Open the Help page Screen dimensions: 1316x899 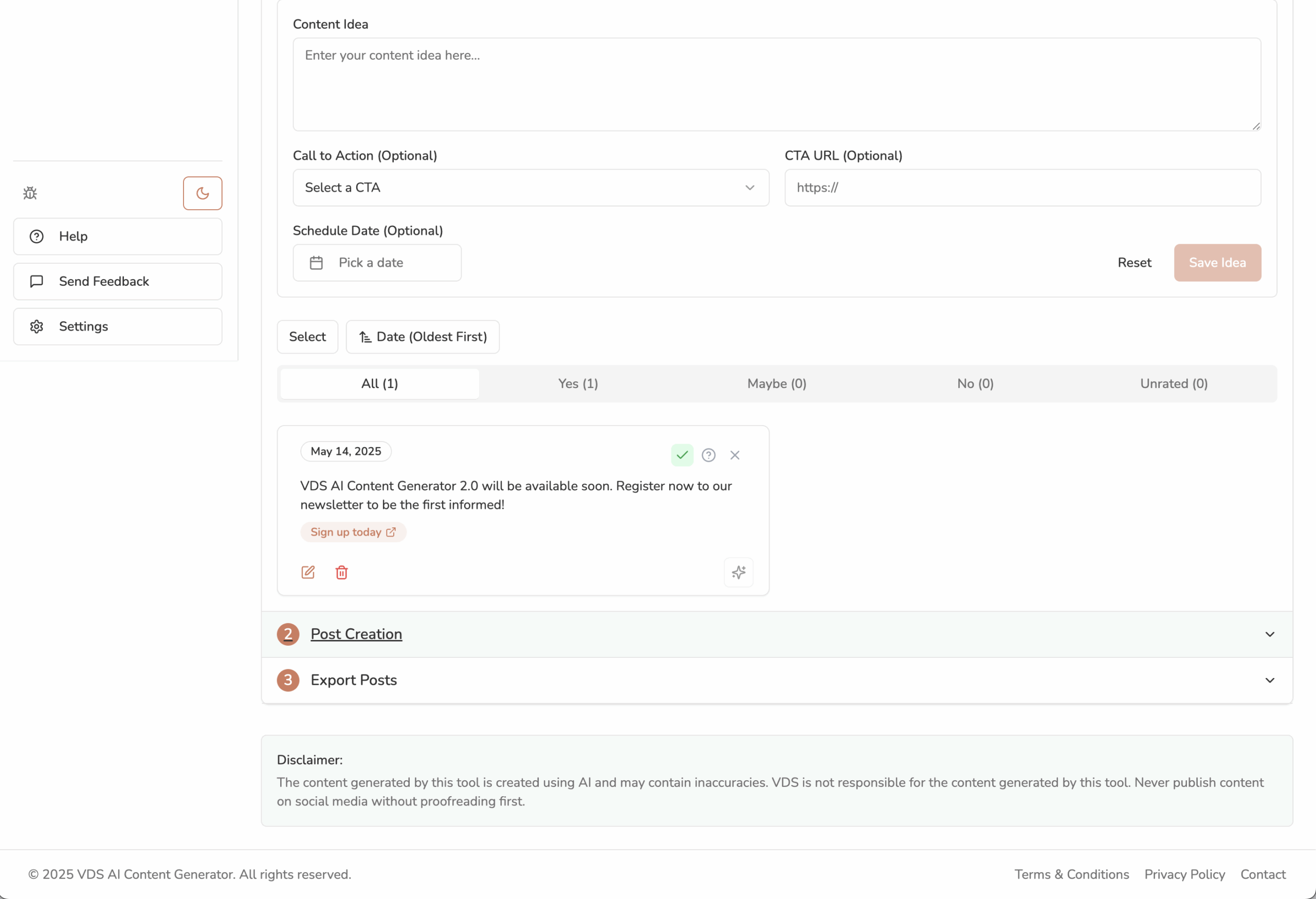coord(118,236)
